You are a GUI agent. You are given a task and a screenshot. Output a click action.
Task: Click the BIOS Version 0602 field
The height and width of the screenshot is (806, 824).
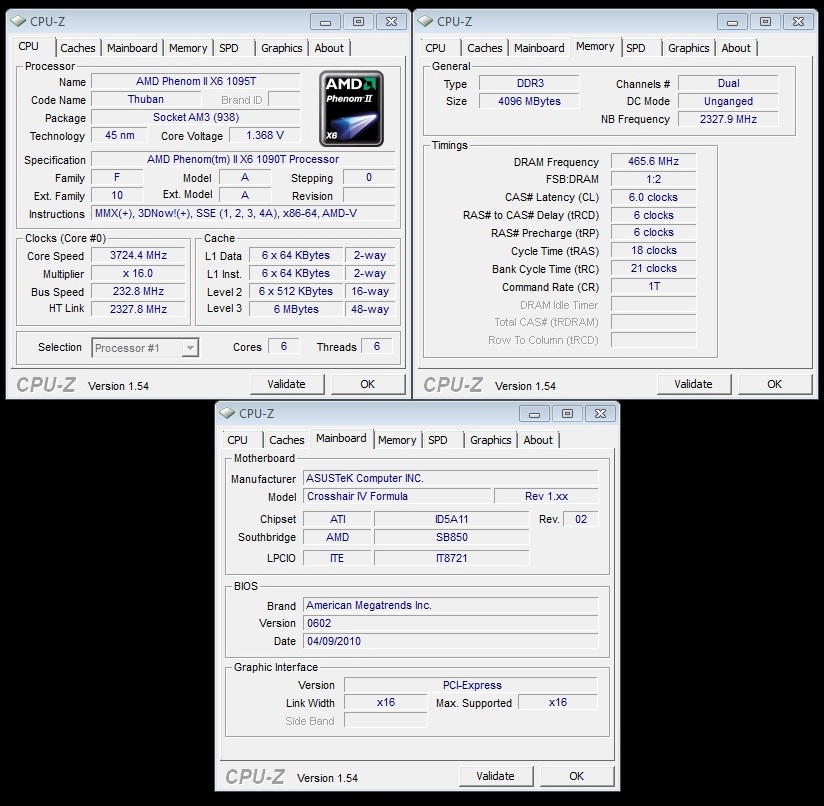(450, 623)
